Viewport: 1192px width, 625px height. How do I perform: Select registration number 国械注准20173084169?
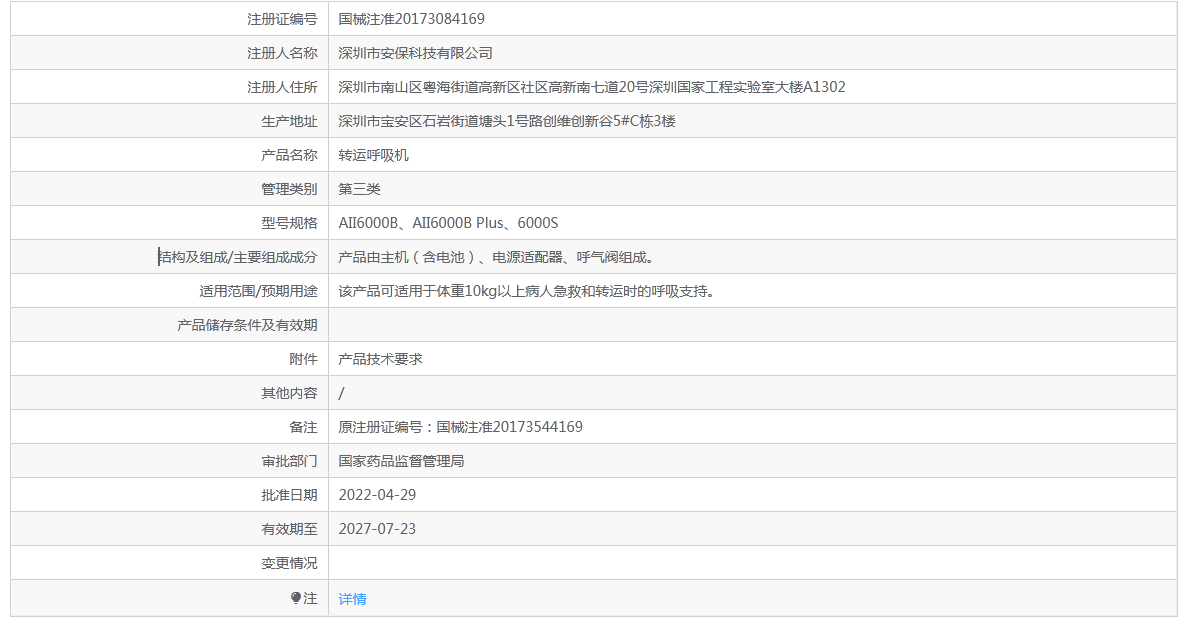pyautogui.click(x=411, y=19)
